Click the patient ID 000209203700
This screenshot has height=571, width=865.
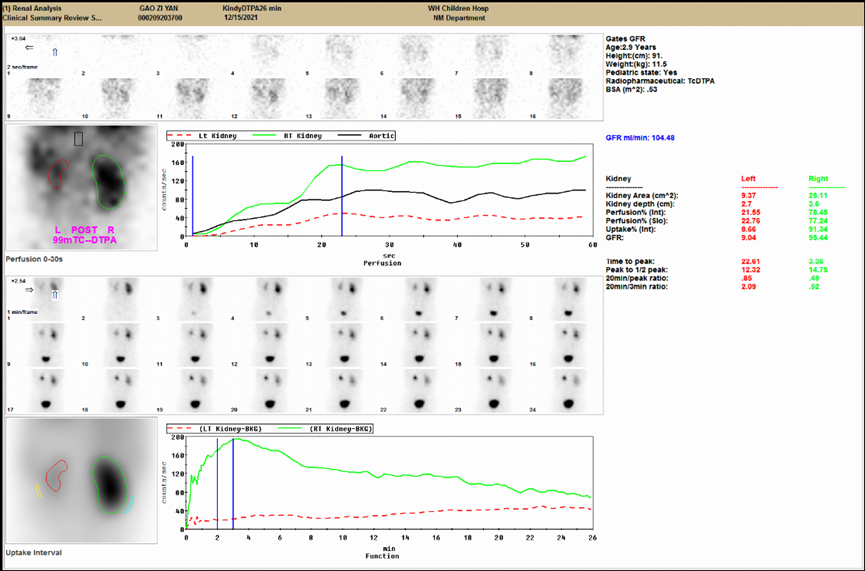click(160, 18)
